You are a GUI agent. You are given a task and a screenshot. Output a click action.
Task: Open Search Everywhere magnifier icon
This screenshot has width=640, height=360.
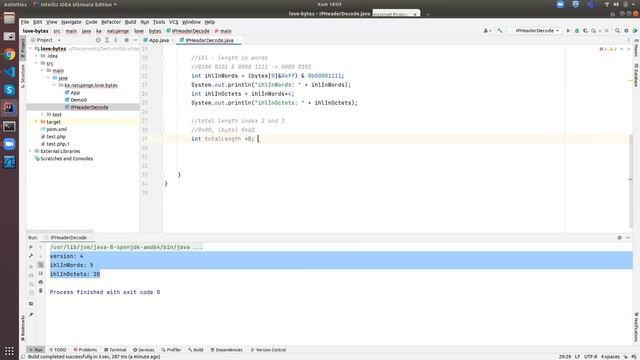pyautogui.click(x=617, y=31)
